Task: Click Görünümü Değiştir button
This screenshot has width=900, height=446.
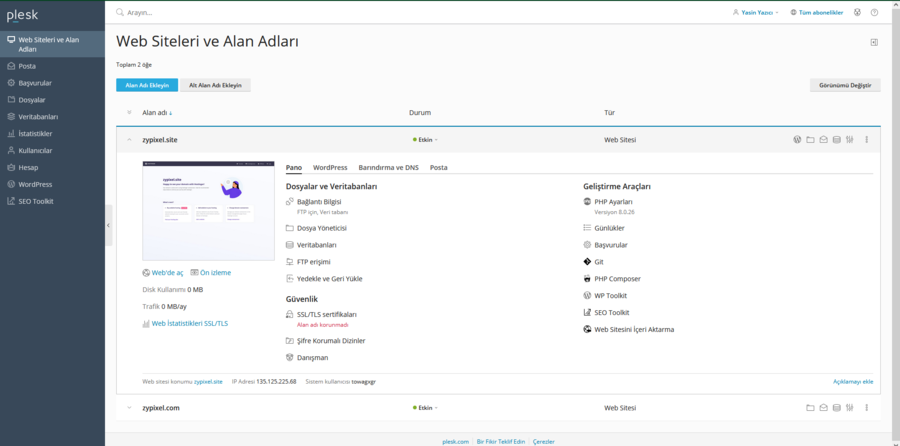Action: tap(845, 85)
